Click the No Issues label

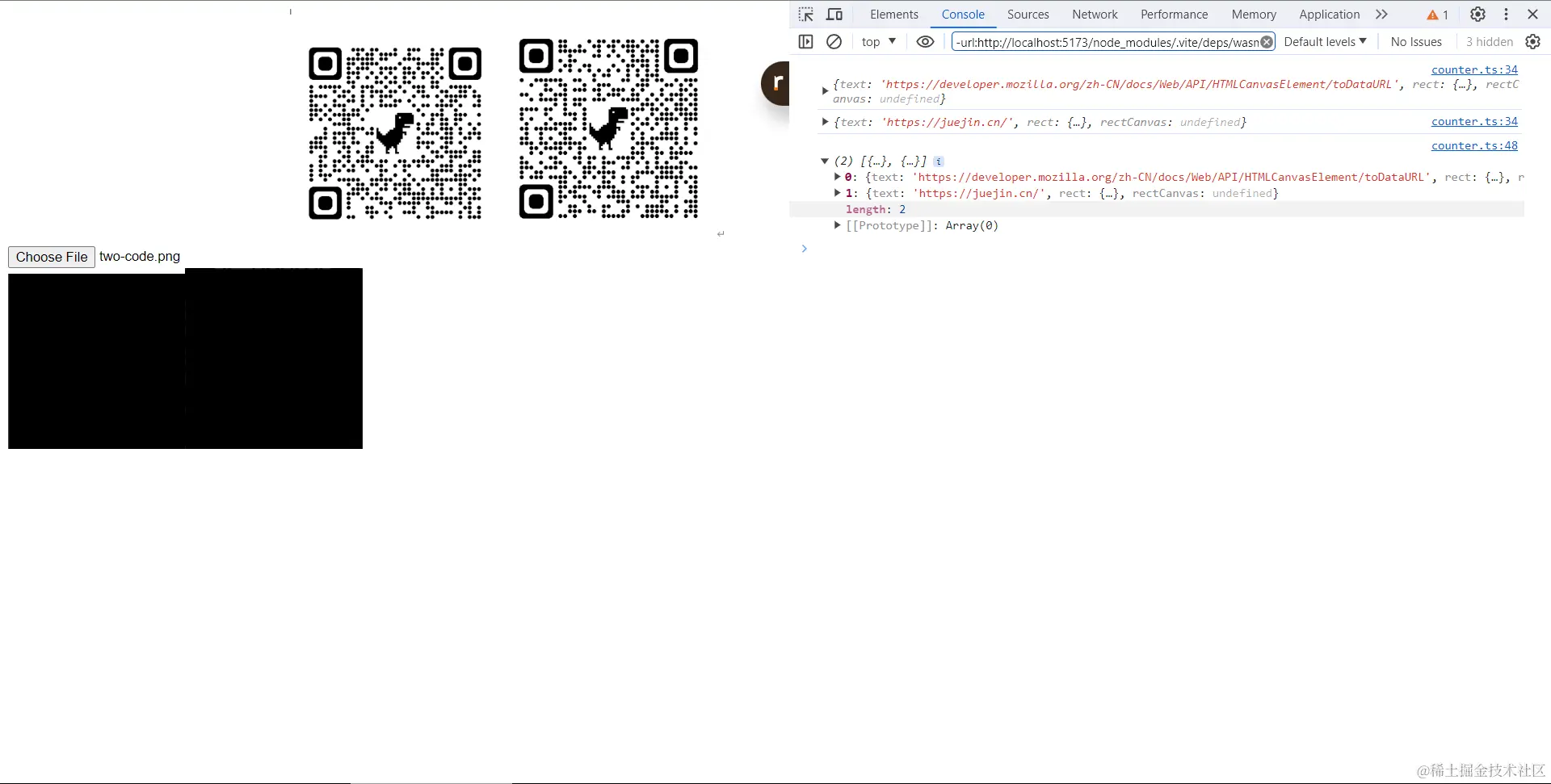tap(1416, 42)
